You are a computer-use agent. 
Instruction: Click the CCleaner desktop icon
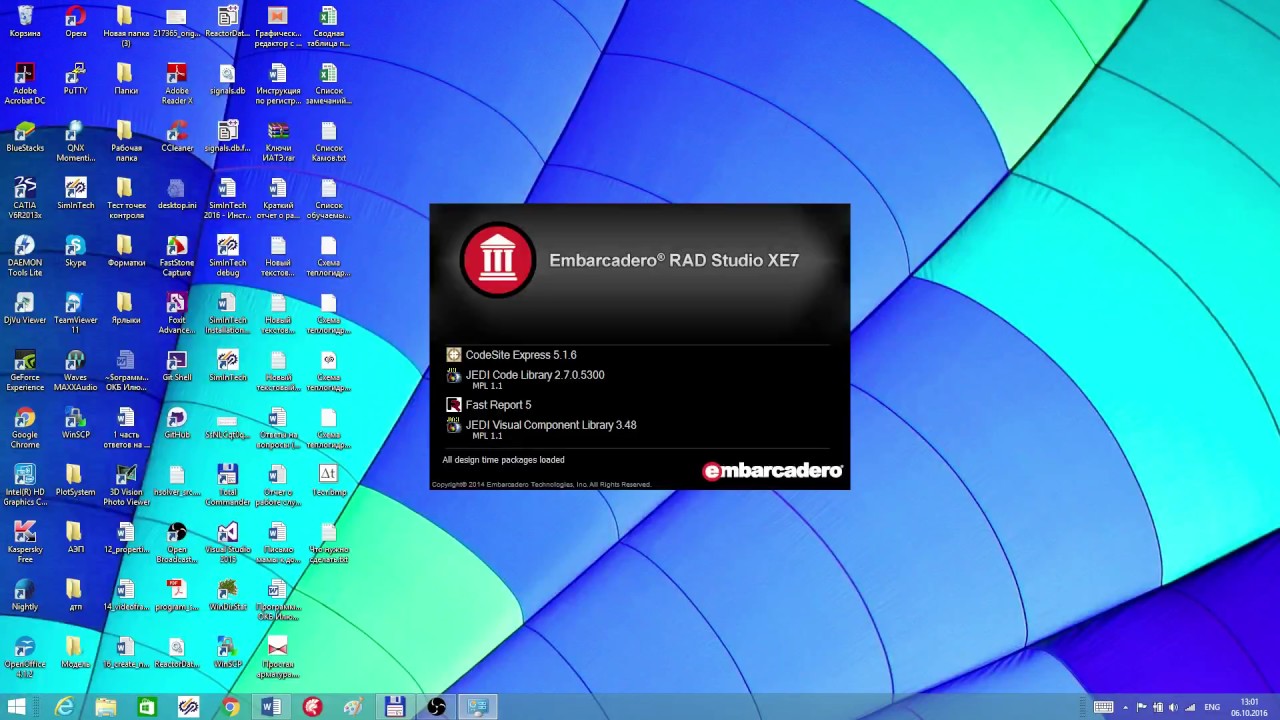pos(177,137)
